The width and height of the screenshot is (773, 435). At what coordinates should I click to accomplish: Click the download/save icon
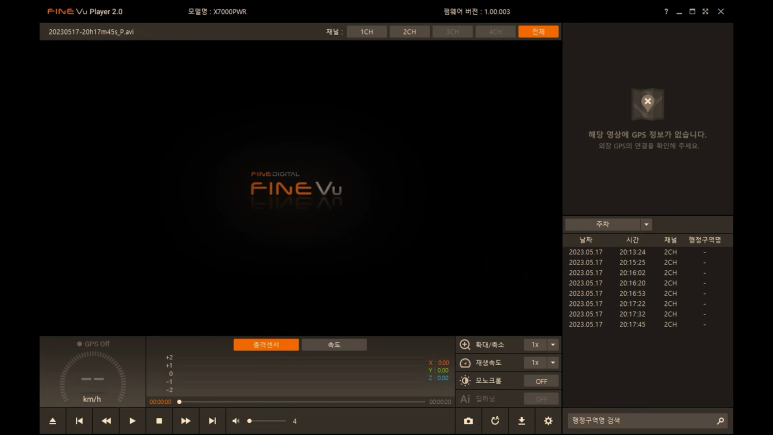[522, 421]
